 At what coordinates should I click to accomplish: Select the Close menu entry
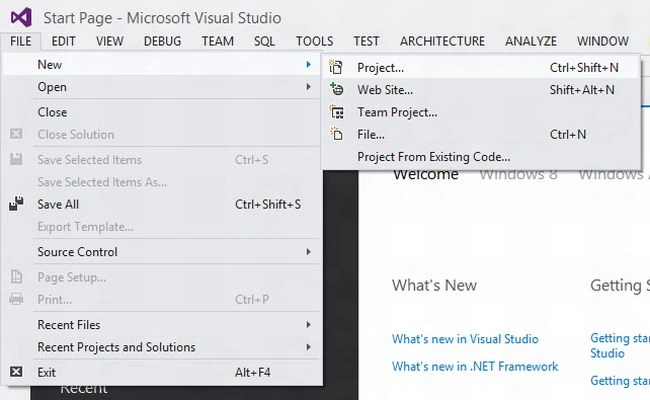click(x=52, y=112)
